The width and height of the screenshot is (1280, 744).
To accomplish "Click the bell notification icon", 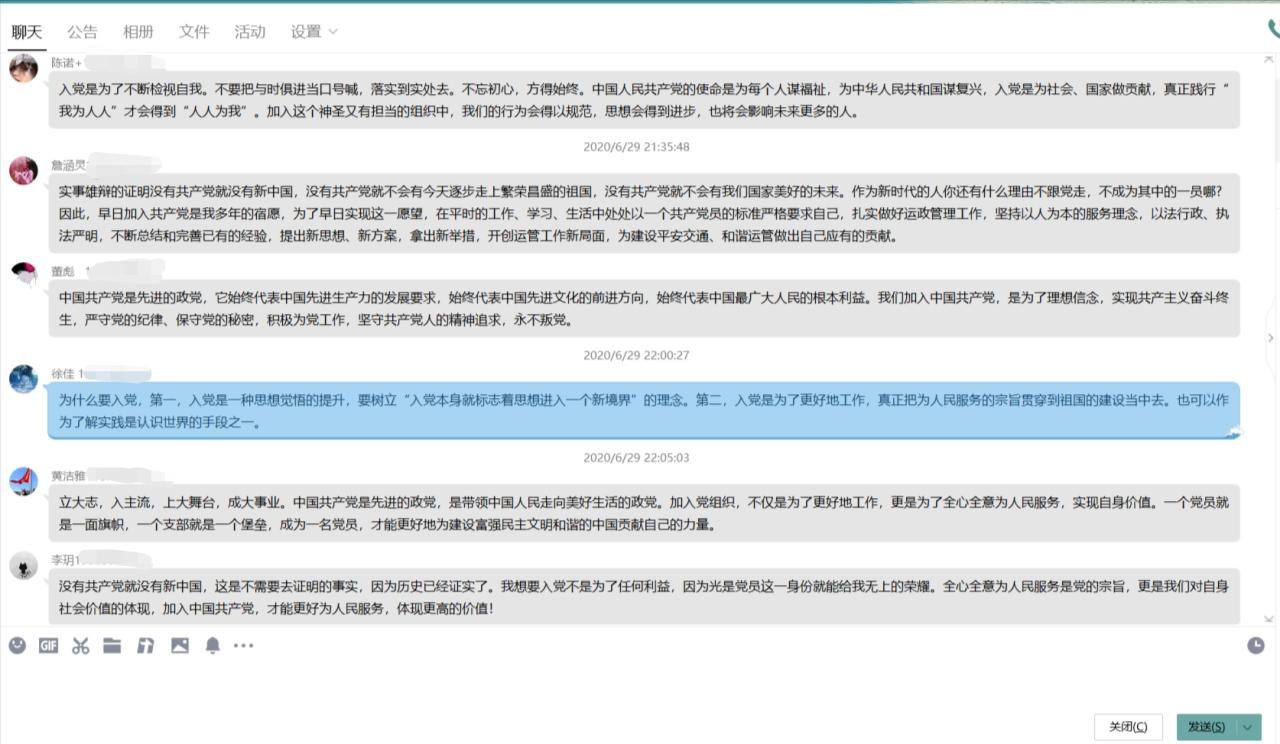I will click(212, 646).
